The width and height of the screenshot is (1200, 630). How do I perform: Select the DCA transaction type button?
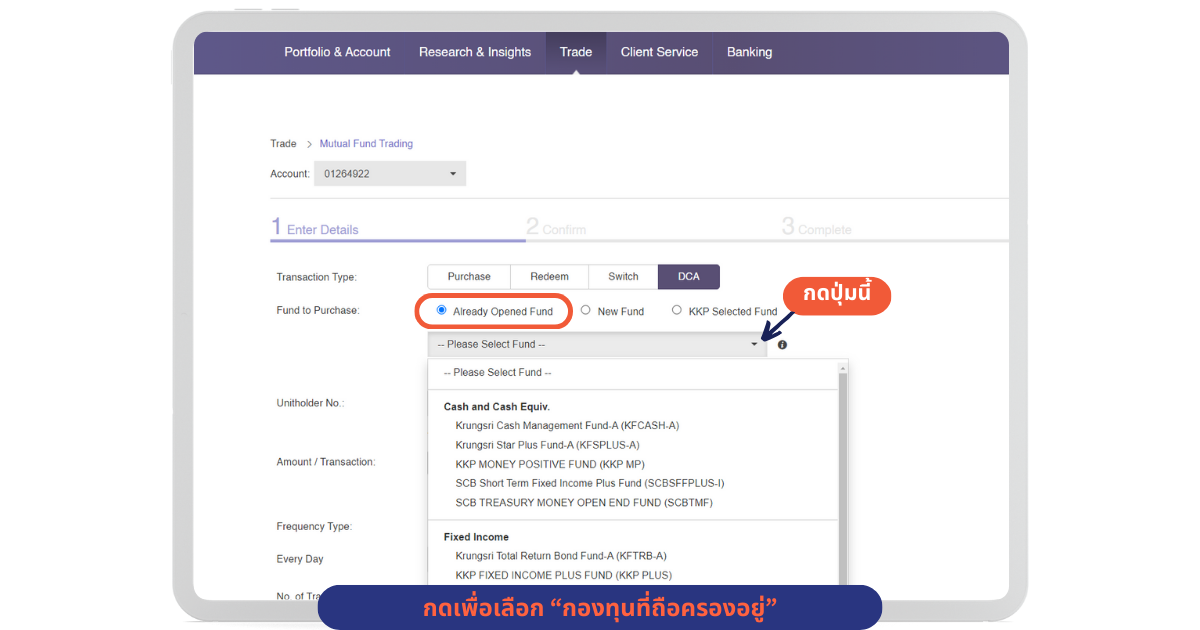pos(688,277)
